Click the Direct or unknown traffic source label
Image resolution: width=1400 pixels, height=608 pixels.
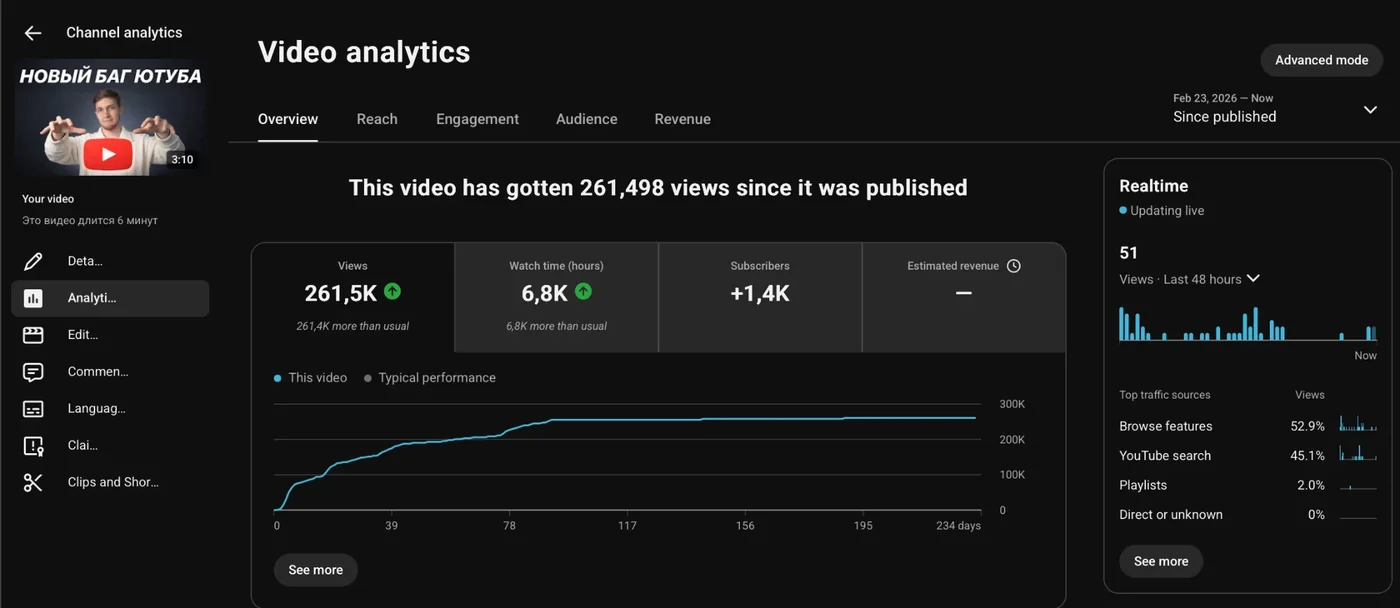click(x=1171, y=515)
